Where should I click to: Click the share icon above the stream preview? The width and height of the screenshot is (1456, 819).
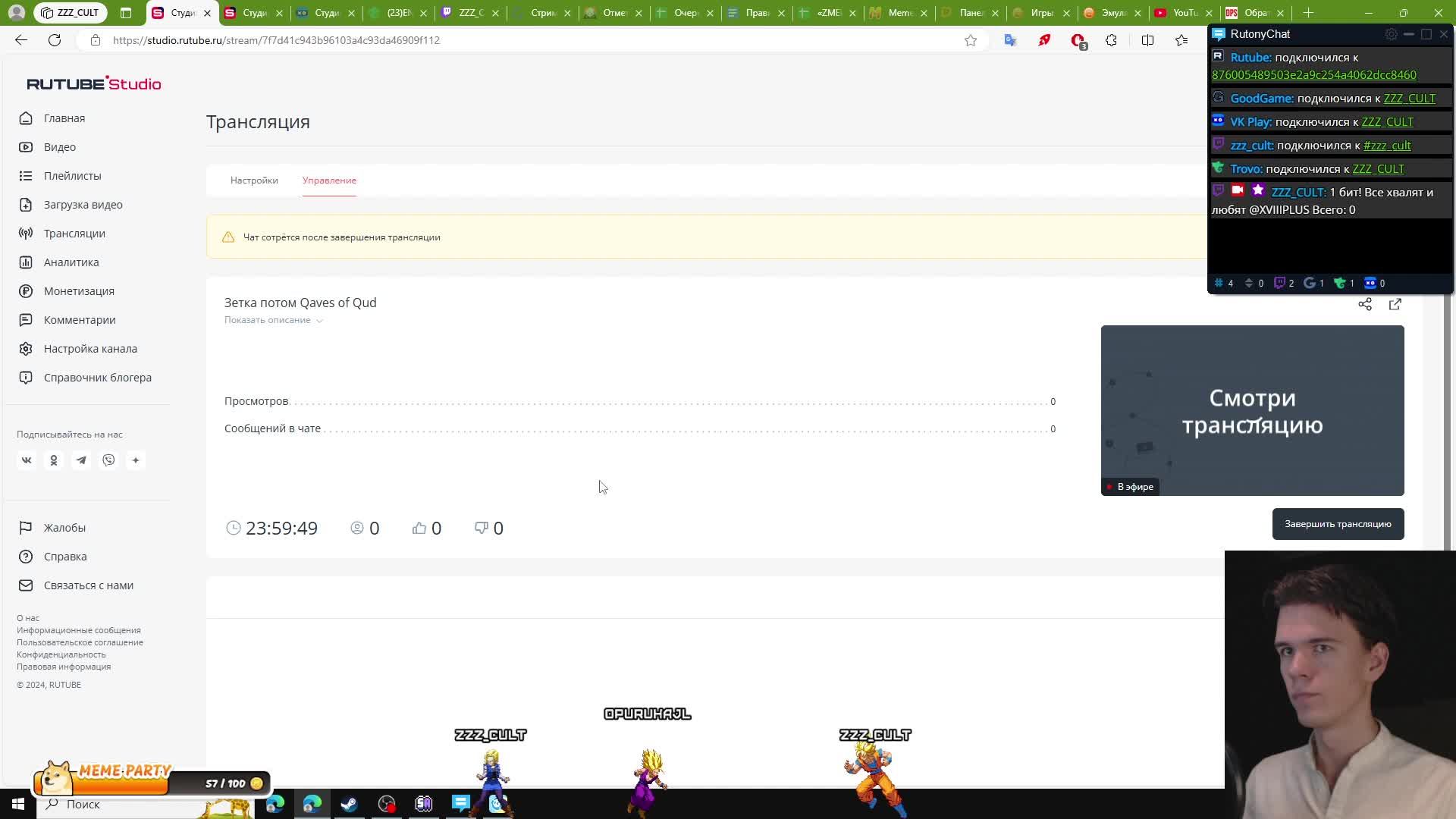(1365, 304)
